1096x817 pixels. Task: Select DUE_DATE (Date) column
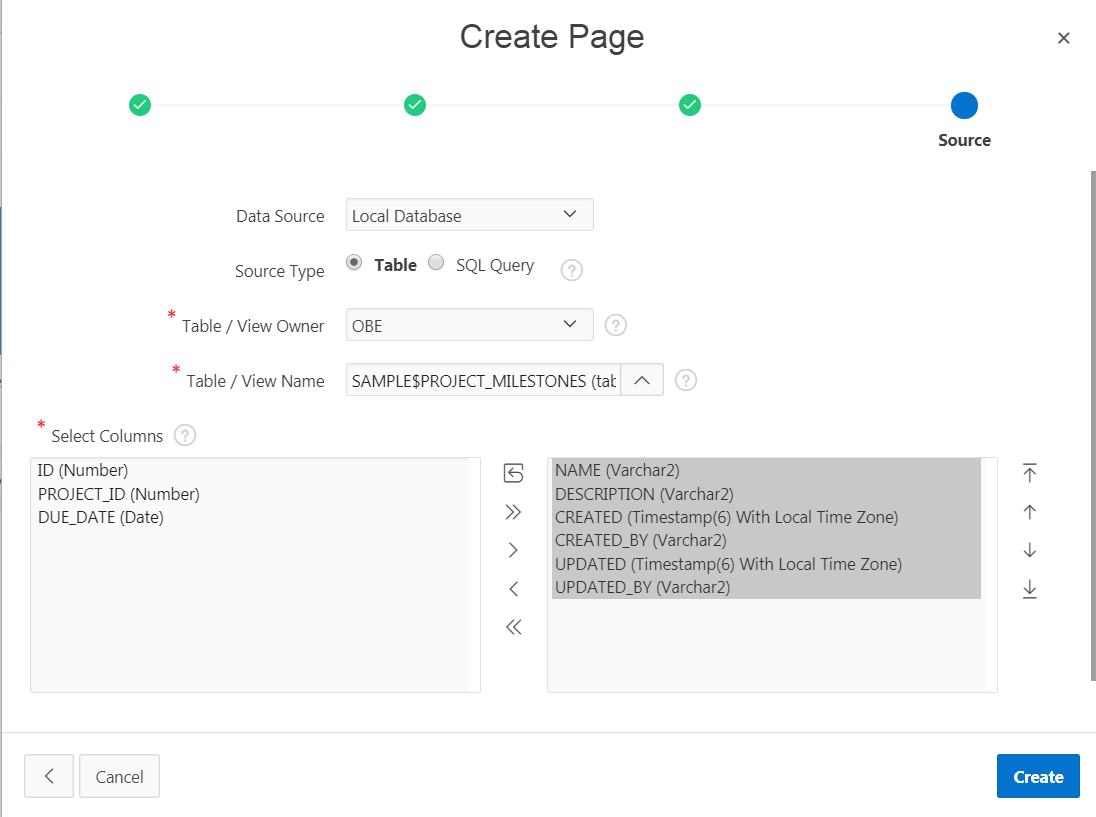point(101,517)
